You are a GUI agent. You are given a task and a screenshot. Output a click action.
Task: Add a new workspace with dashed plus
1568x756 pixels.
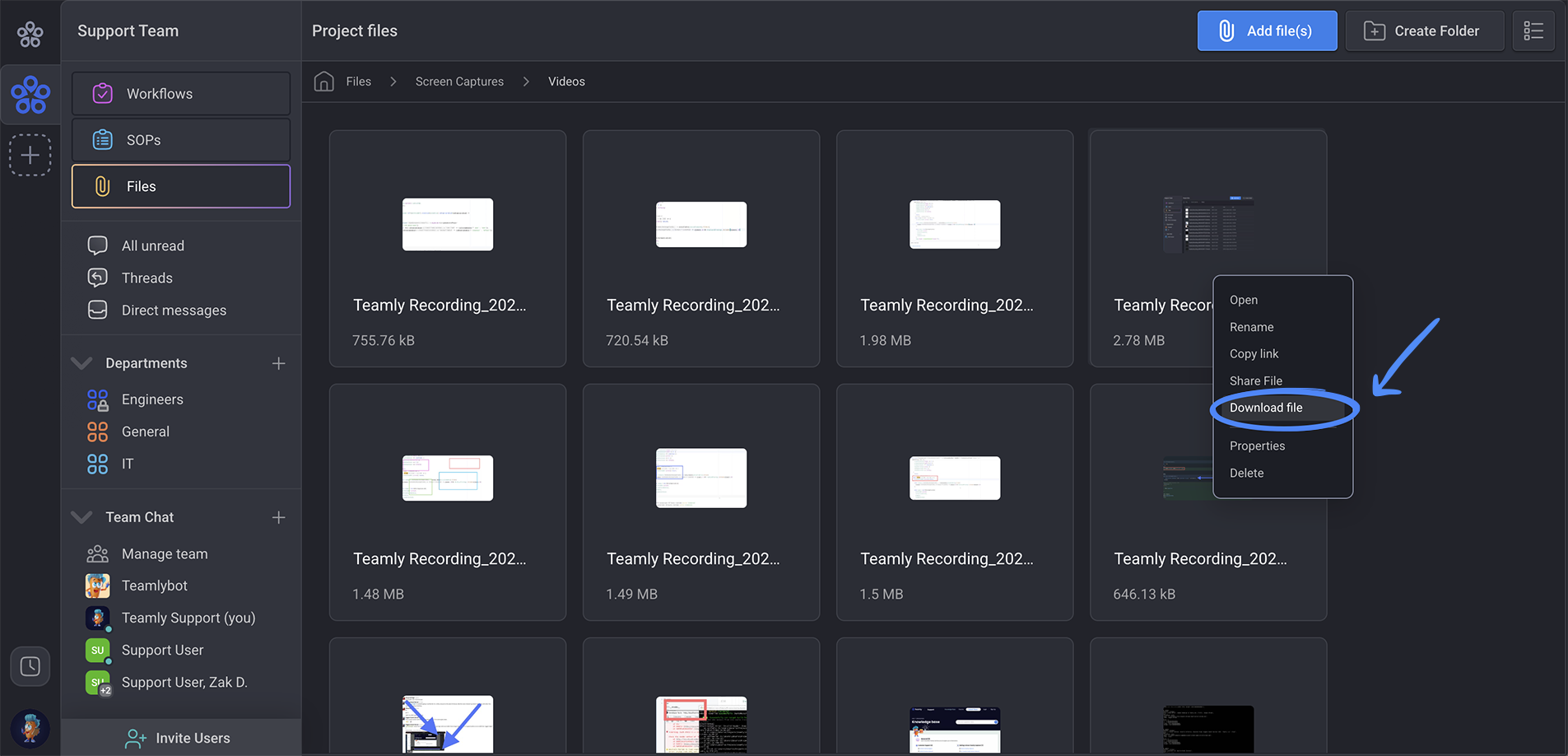pyautogui.click(x=30, y=155)
